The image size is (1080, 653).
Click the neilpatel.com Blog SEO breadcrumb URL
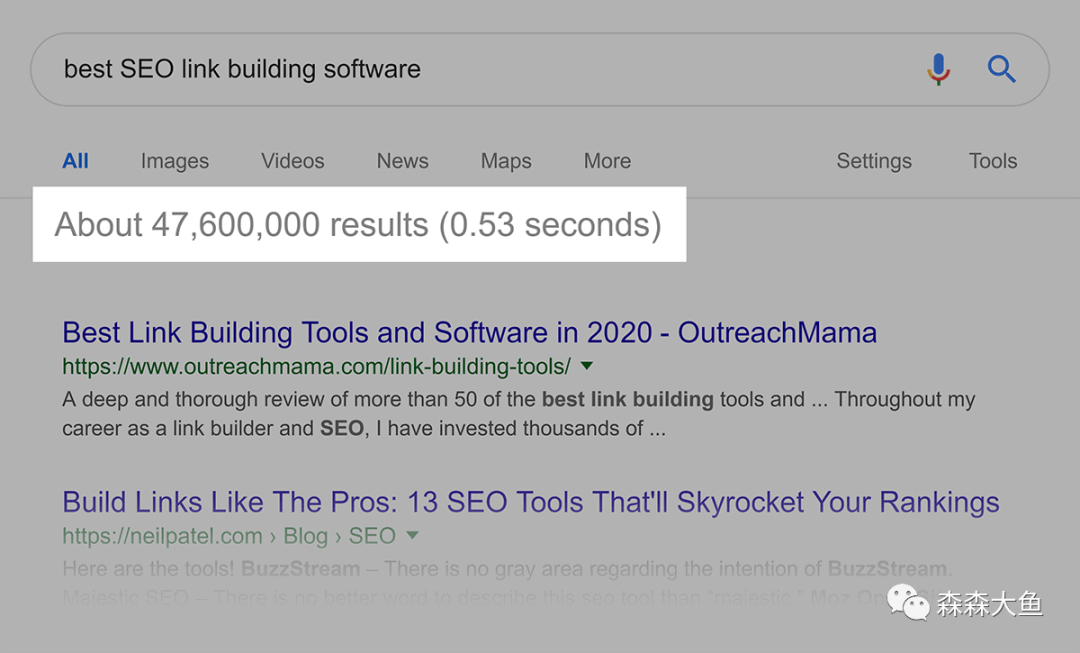coord(229,536)
